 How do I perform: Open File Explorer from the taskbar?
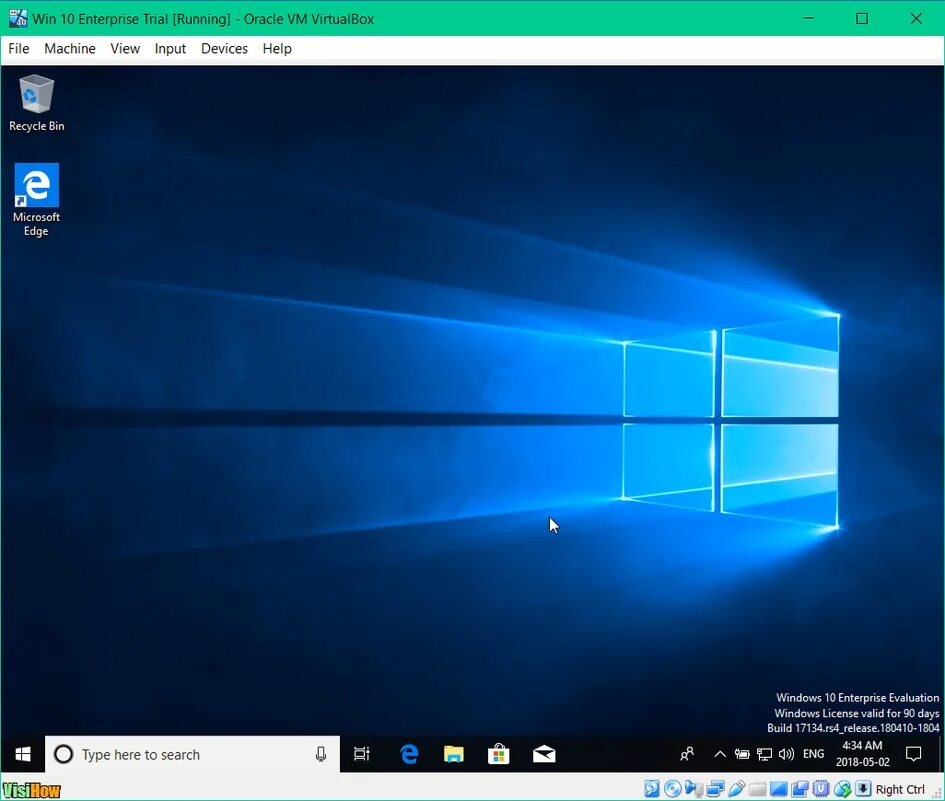coord(454,754)
